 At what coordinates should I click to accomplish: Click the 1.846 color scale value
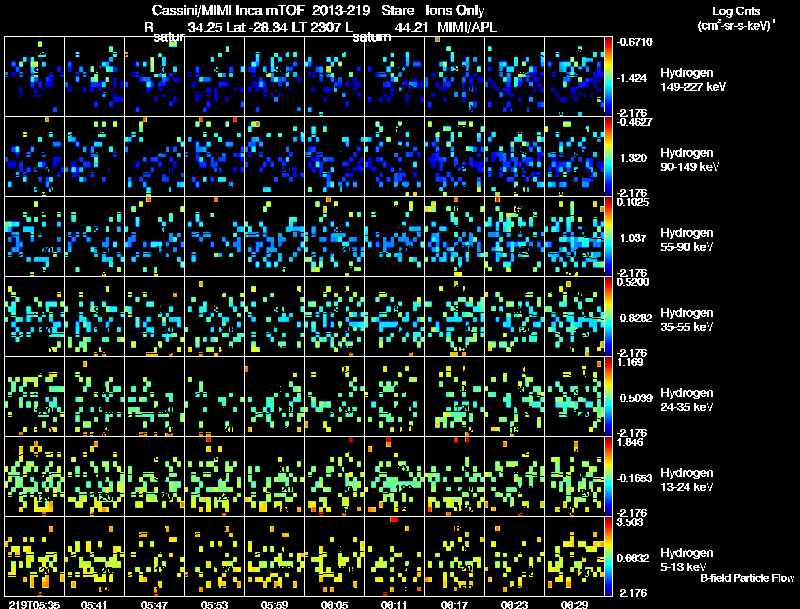(631, 442)
